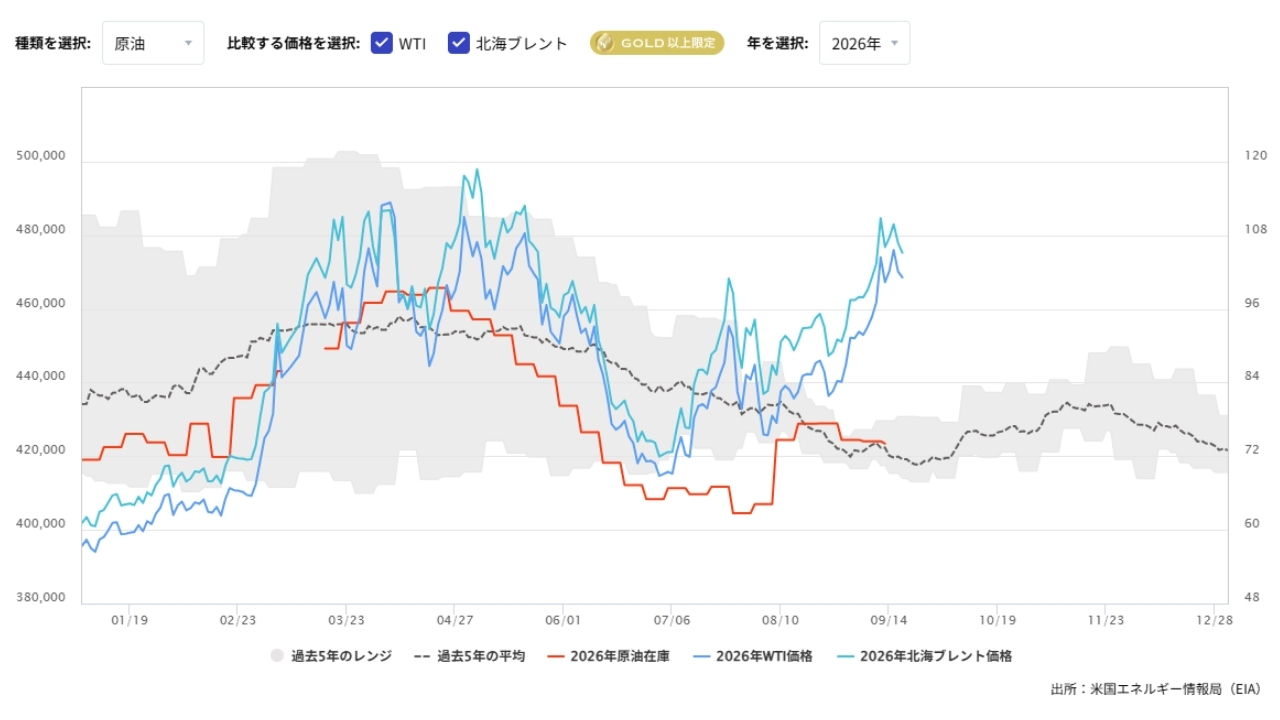Click the GOLD以上限定 badge
Viewport: 1280px width, 720px height.
point(657,43)
